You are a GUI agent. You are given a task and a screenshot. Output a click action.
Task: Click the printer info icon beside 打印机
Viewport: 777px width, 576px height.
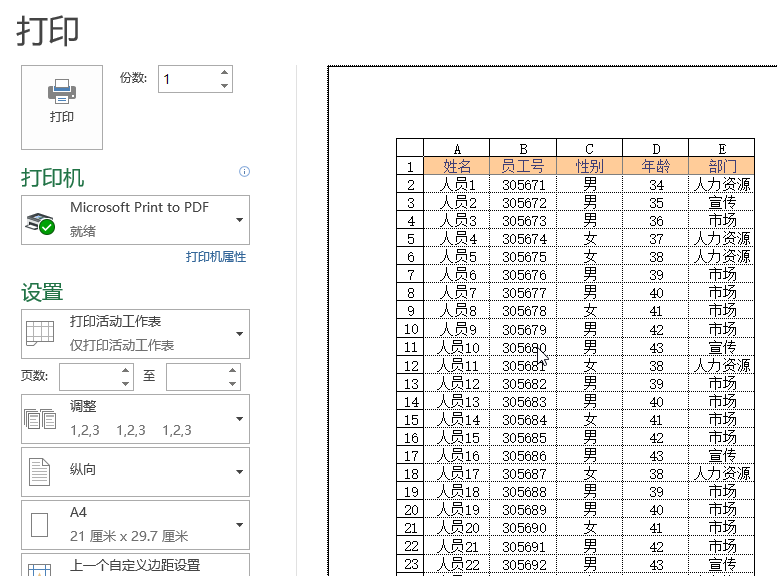click(244, 172)
